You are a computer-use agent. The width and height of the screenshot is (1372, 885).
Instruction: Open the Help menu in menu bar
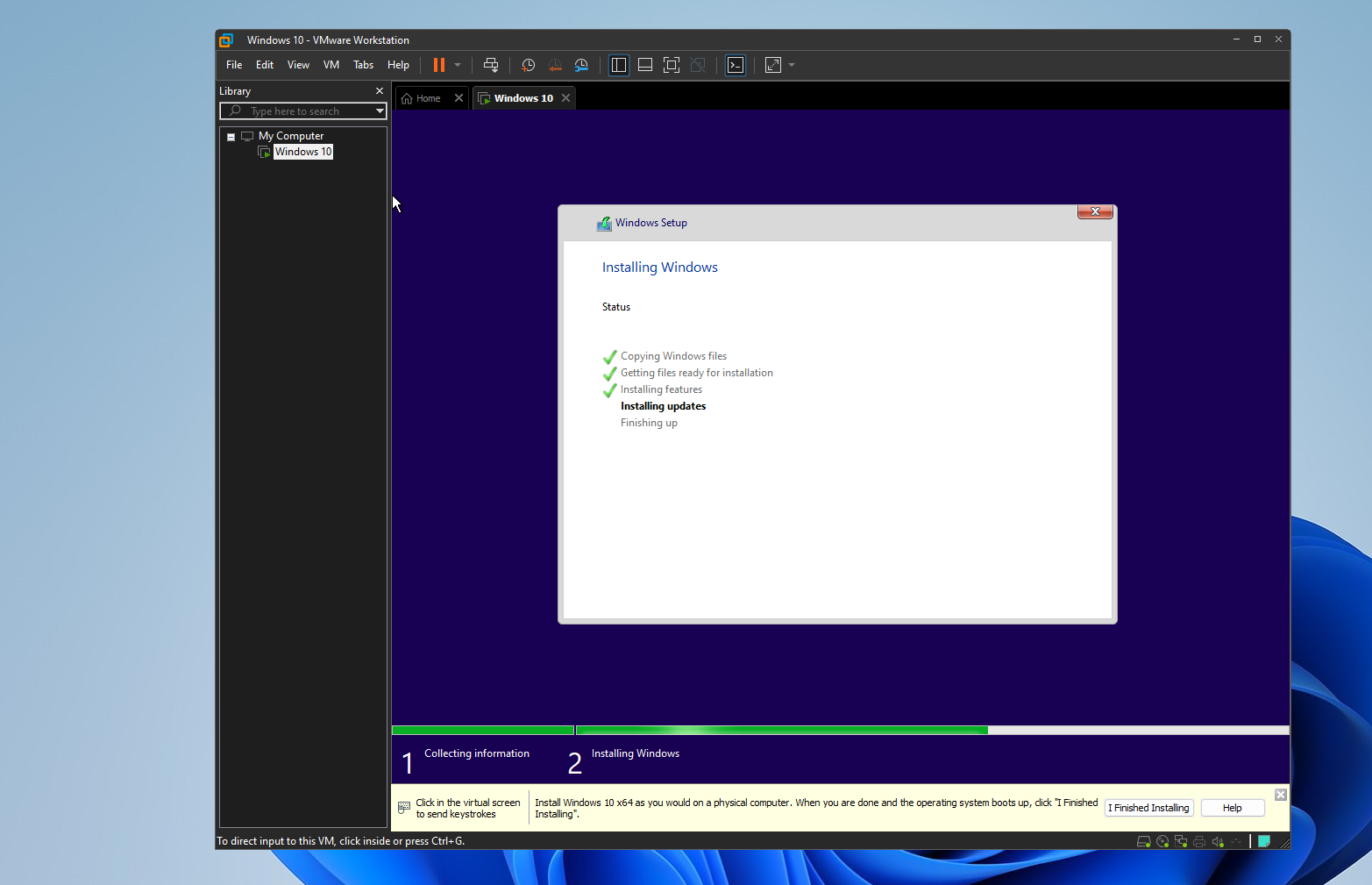pos(398,65)
